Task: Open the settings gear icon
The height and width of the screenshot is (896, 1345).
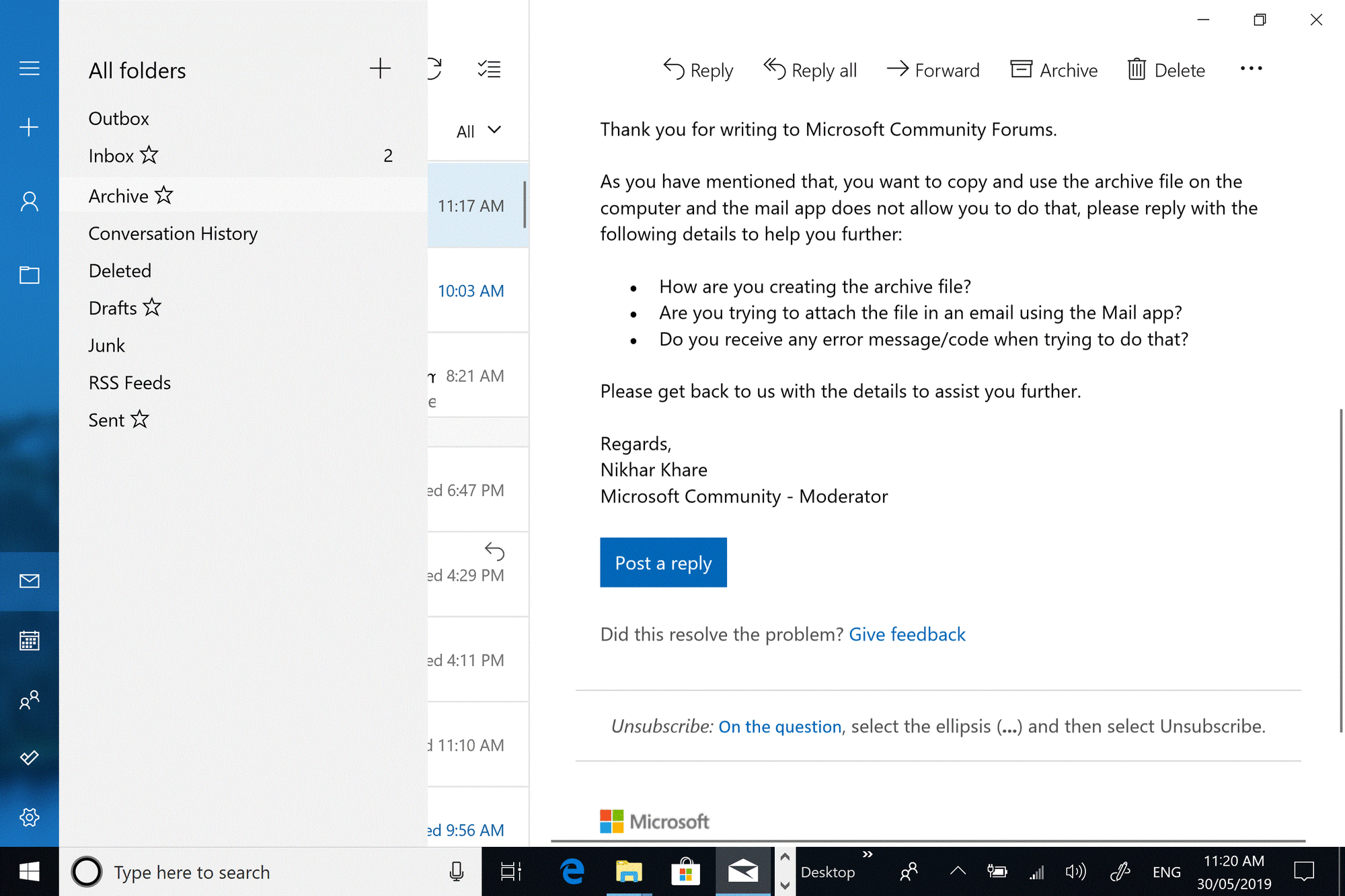Action: (x=29, y=817)
